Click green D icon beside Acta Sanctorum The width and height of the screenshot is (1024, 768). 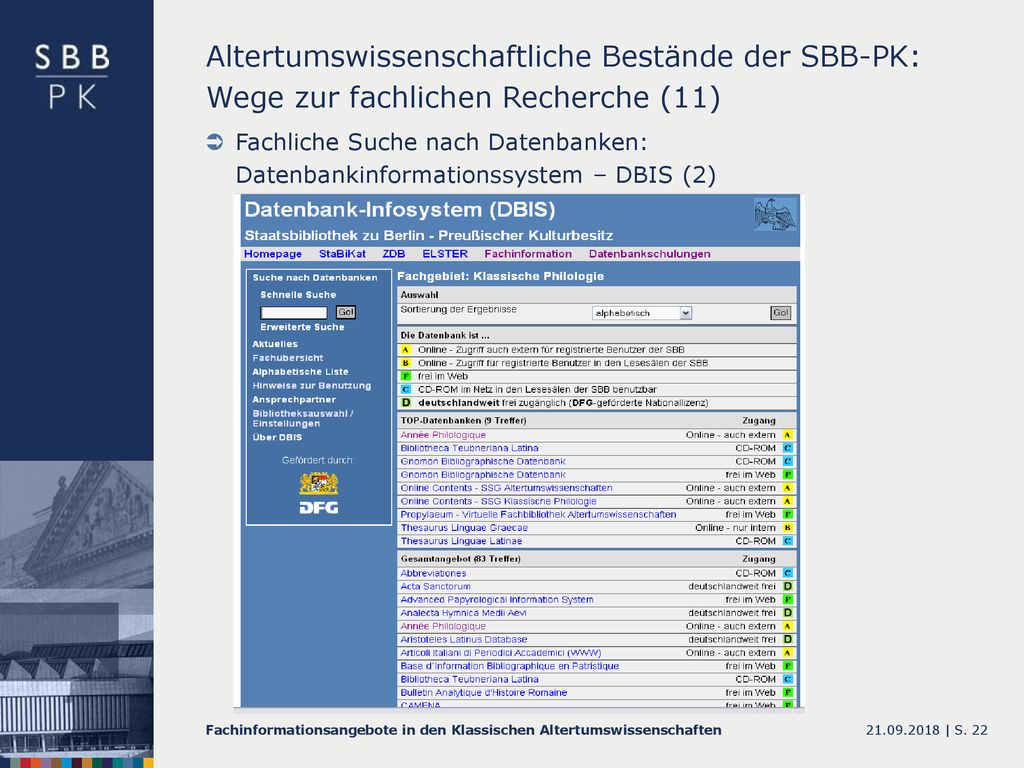pos(788,586)
